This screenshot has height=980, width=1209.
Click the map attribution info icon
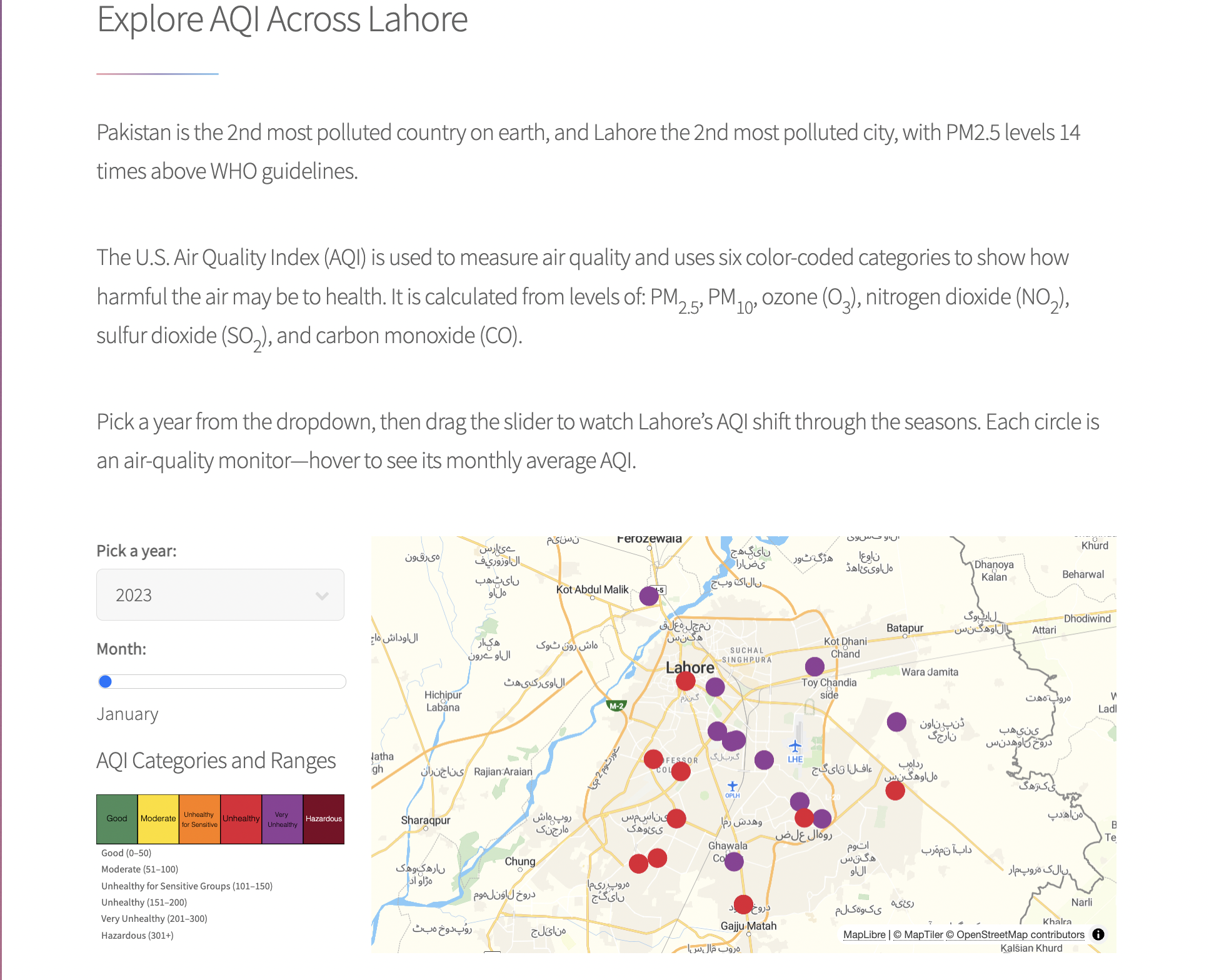coord(1098,934)
